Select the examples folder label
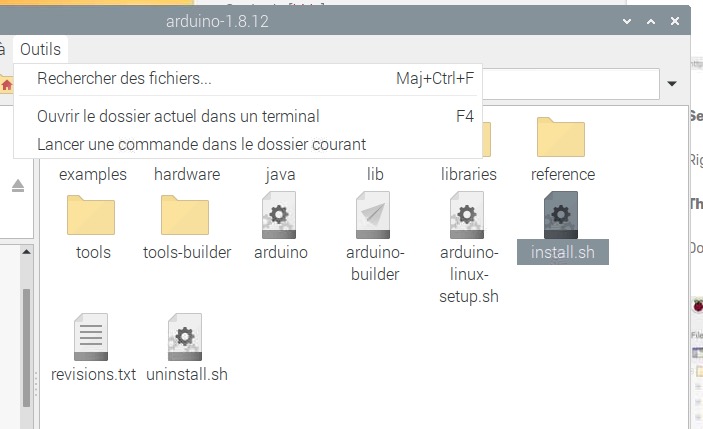 [93, 174]
